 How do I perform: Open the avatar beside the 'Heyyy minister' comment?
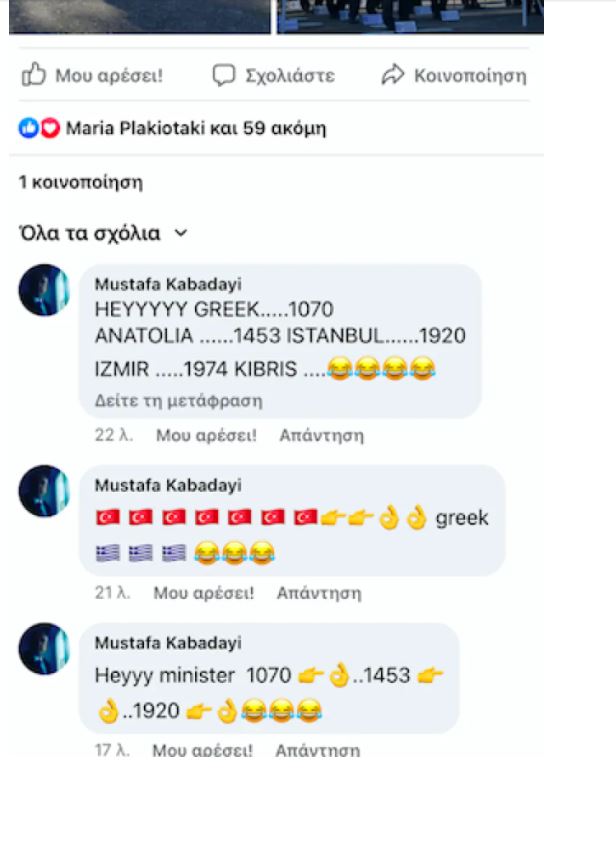(44, 649)
